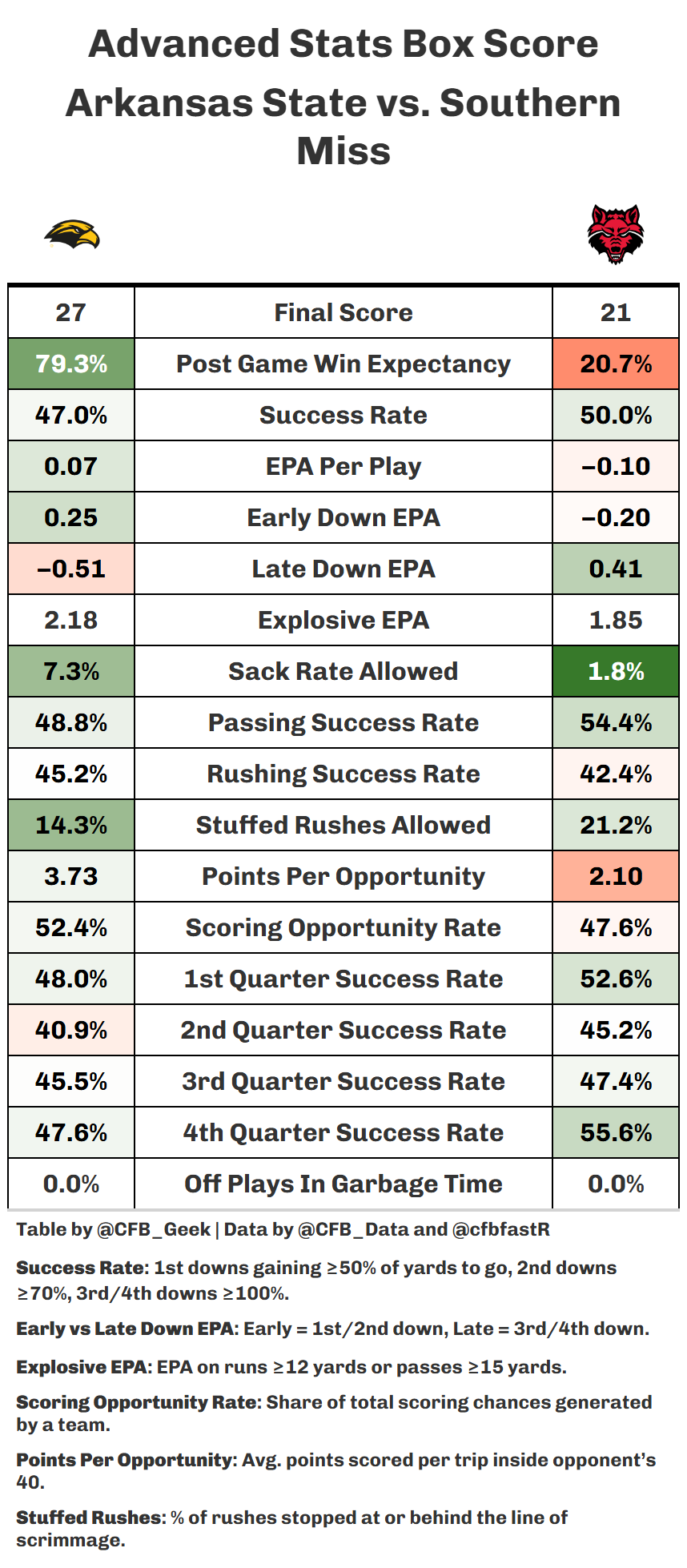Click the Sack Rate Allowed row label

[x=343, y=671]
